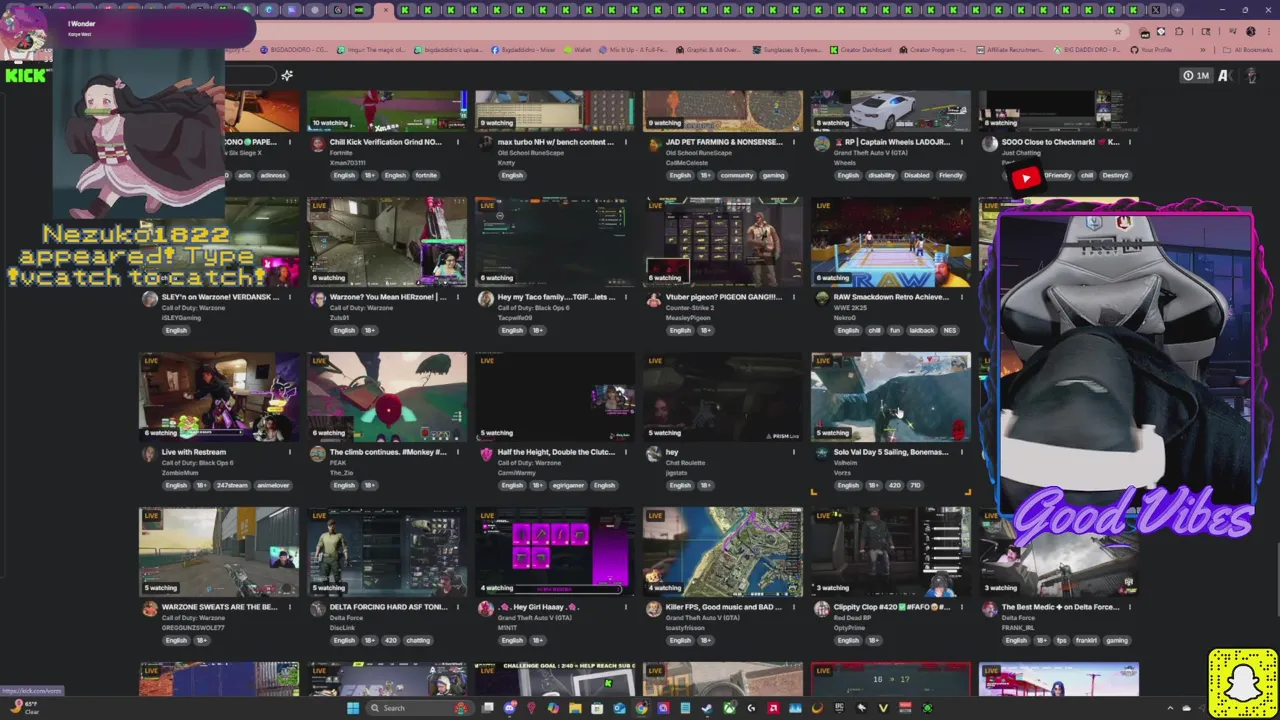This screenshot has width=1280, height=720.
Task: Select the 'franklin' tag
Action: pos(1085,640)
